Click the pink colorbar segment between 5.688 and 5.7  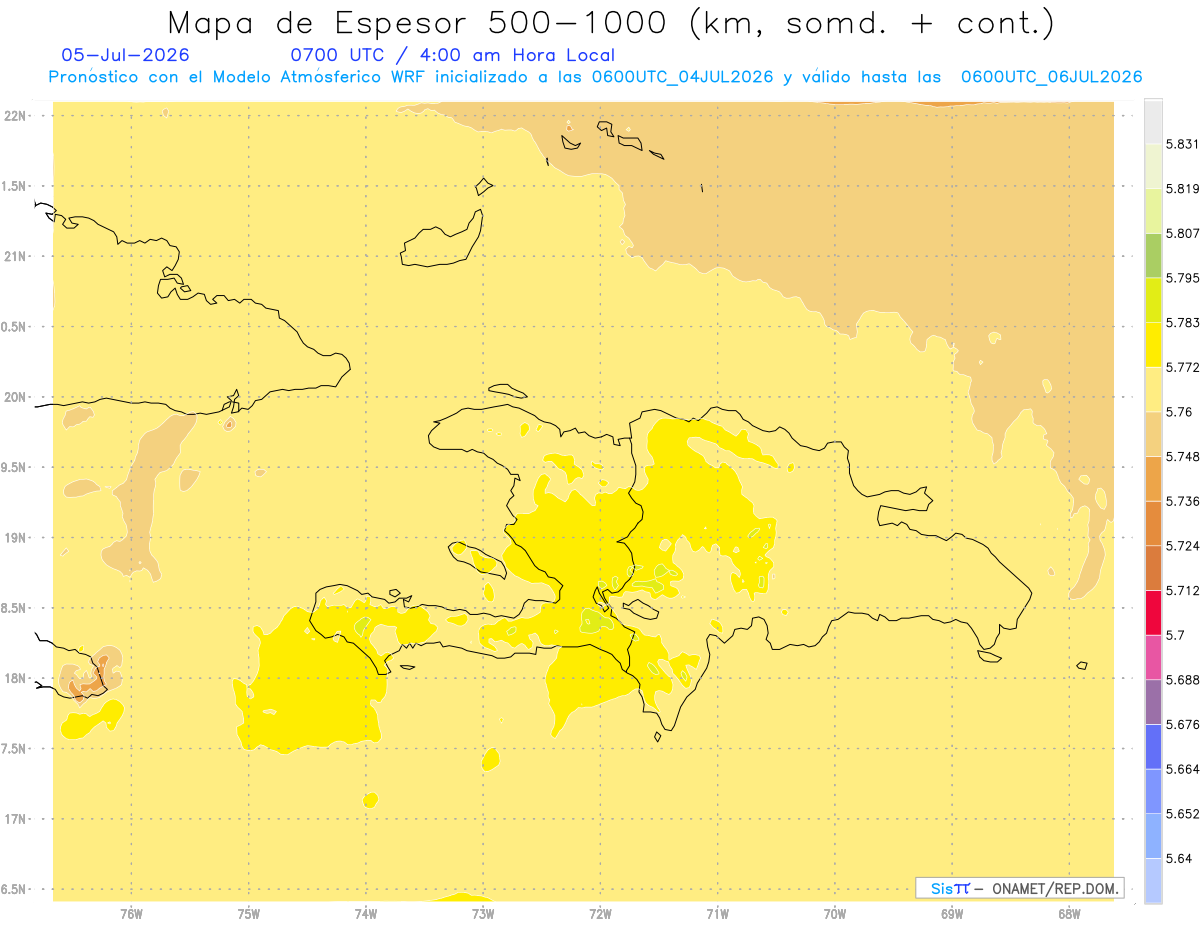[1153, 657]
